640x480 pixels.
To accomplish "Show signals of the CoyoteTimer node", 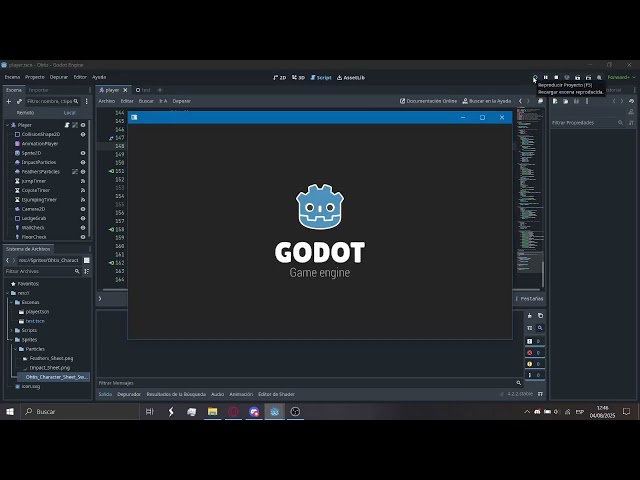I will tap(83, 191).
